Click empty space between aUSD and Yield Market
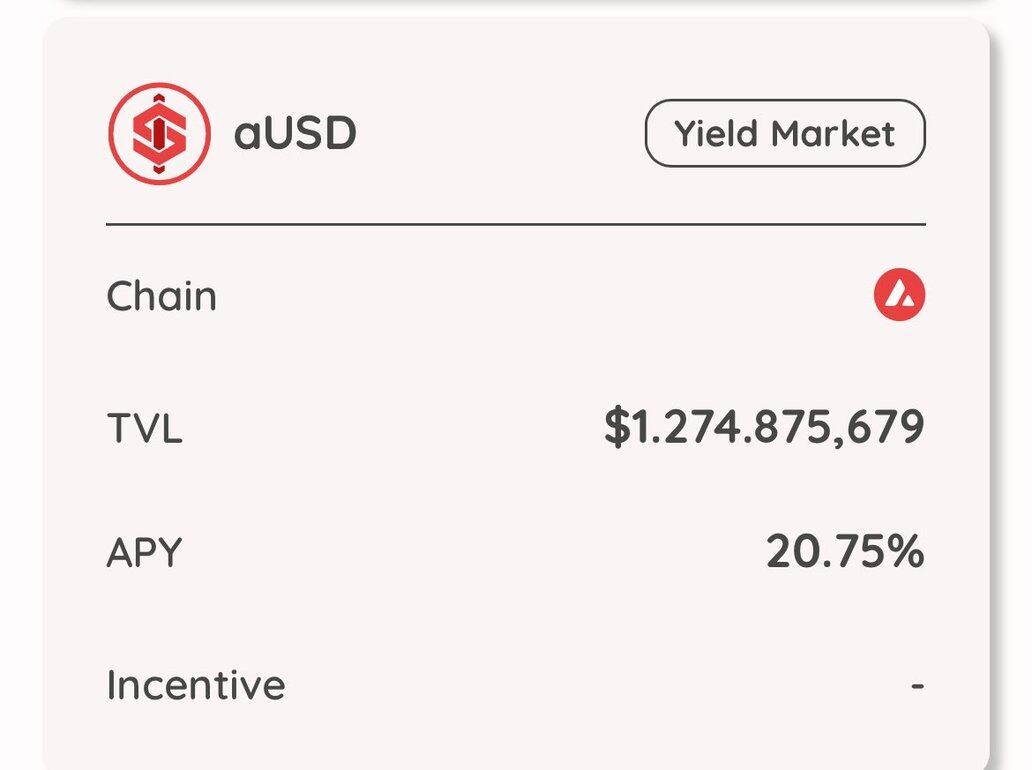This screenshot has width=1032, height=770. point(500,133)
